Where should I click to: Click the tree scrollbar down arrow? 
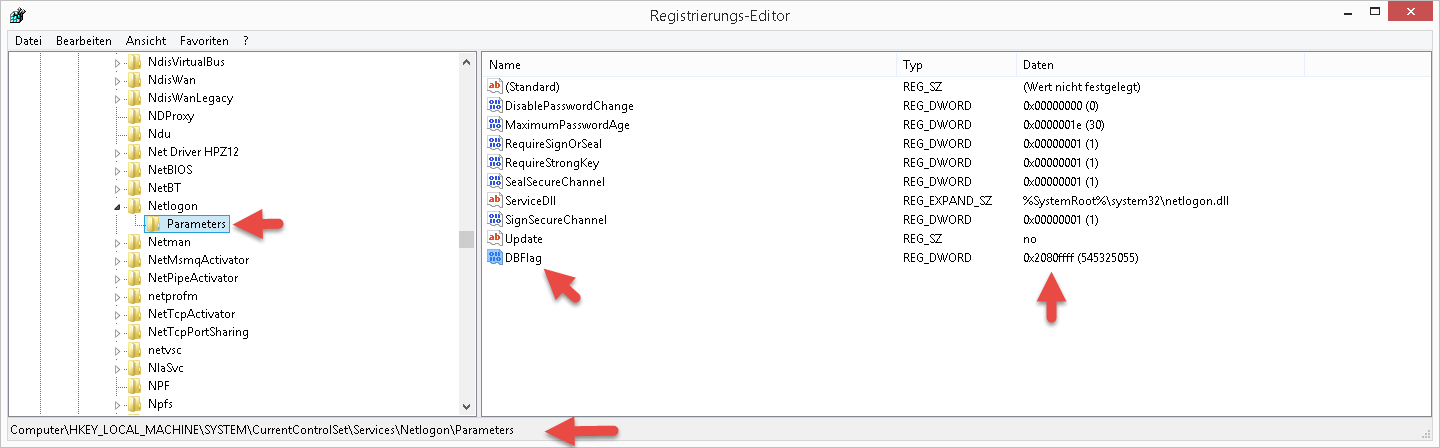(466, 407)
